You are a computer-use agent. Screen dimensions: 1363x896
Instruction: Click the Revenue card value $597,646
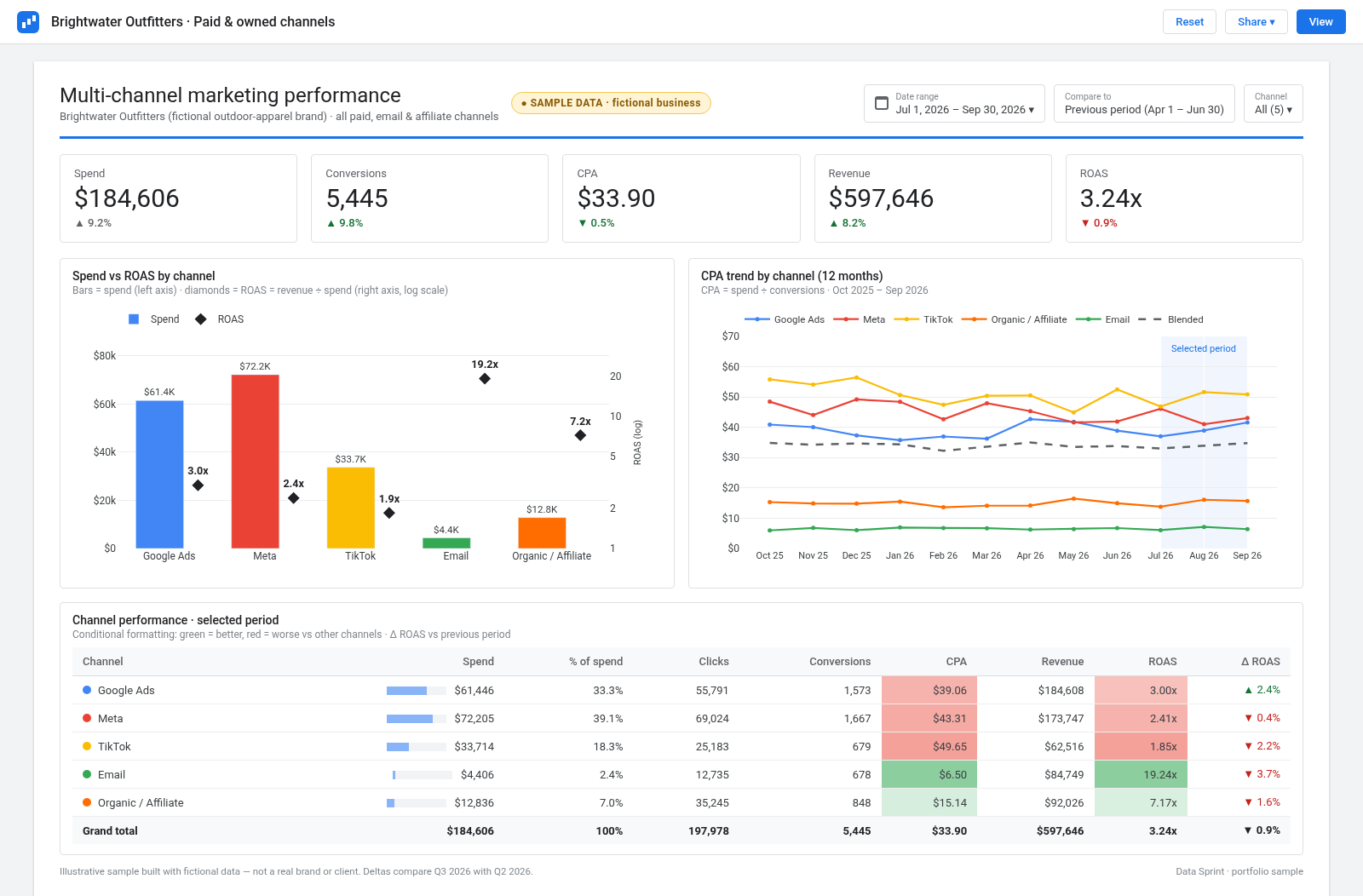881,198
